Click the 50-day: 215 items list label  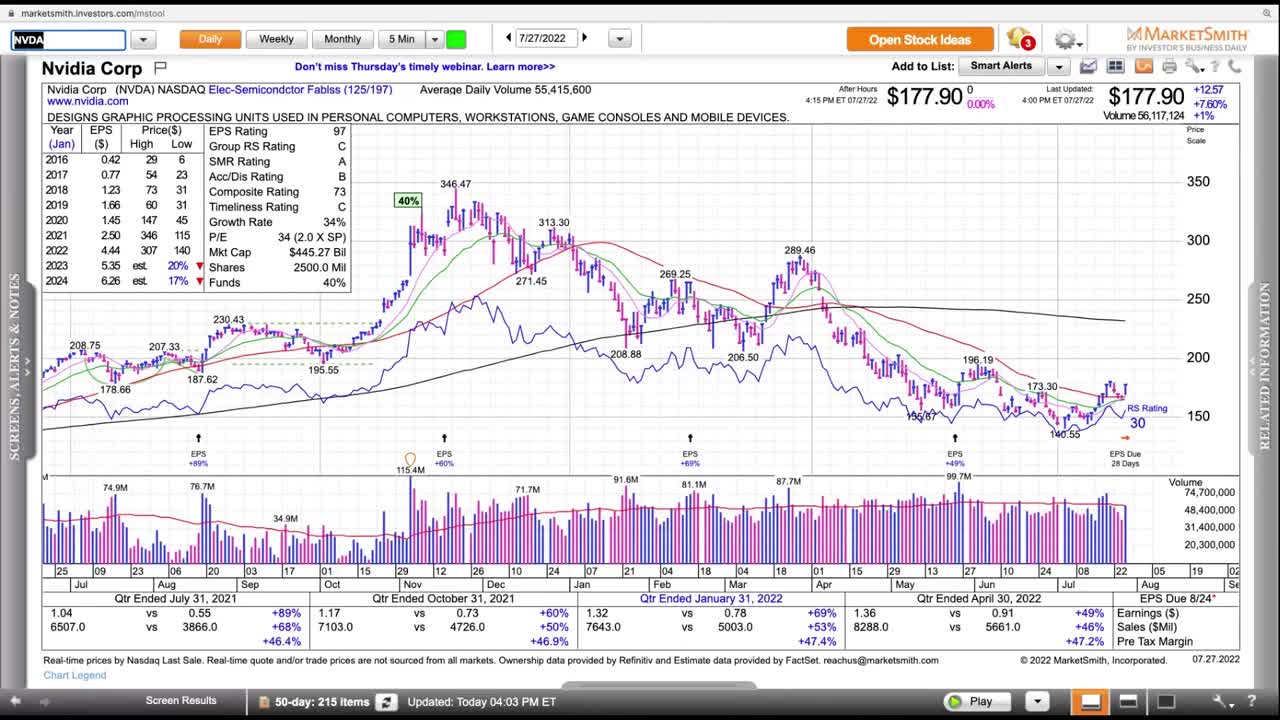pyautogui.click(x=322, y=702)
